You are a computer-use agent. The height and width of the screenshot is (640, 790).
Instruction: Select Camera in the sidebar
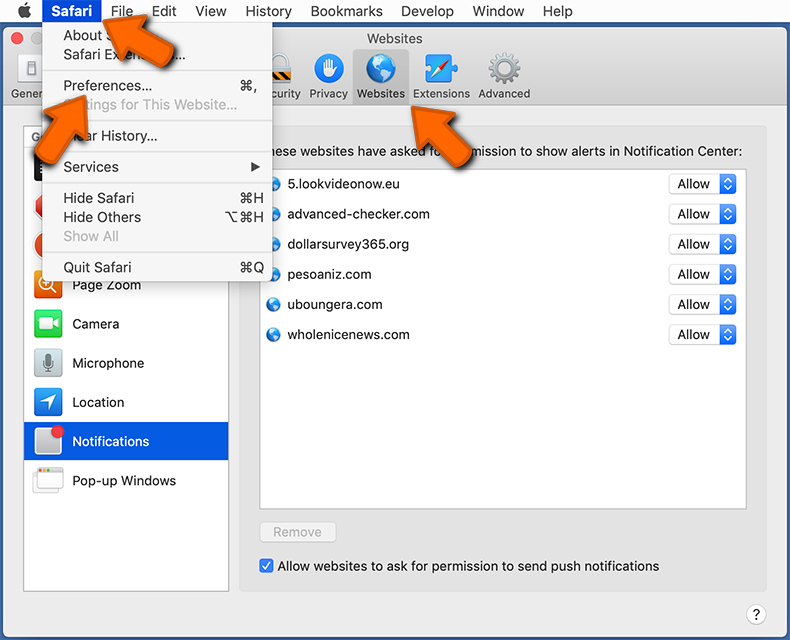pyautogui.click(x=126, y=324)
